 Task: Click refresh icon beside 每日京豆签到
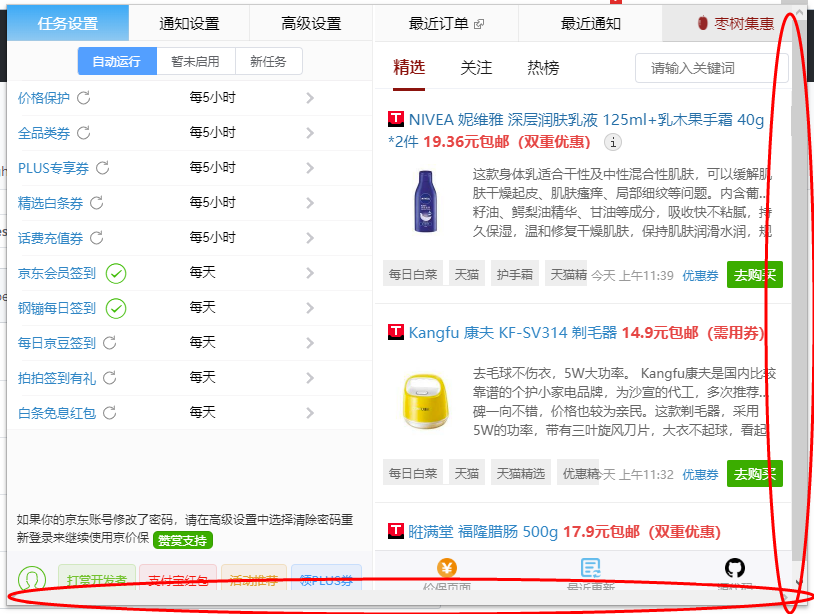pyautogui.click(x=110, y=343)
